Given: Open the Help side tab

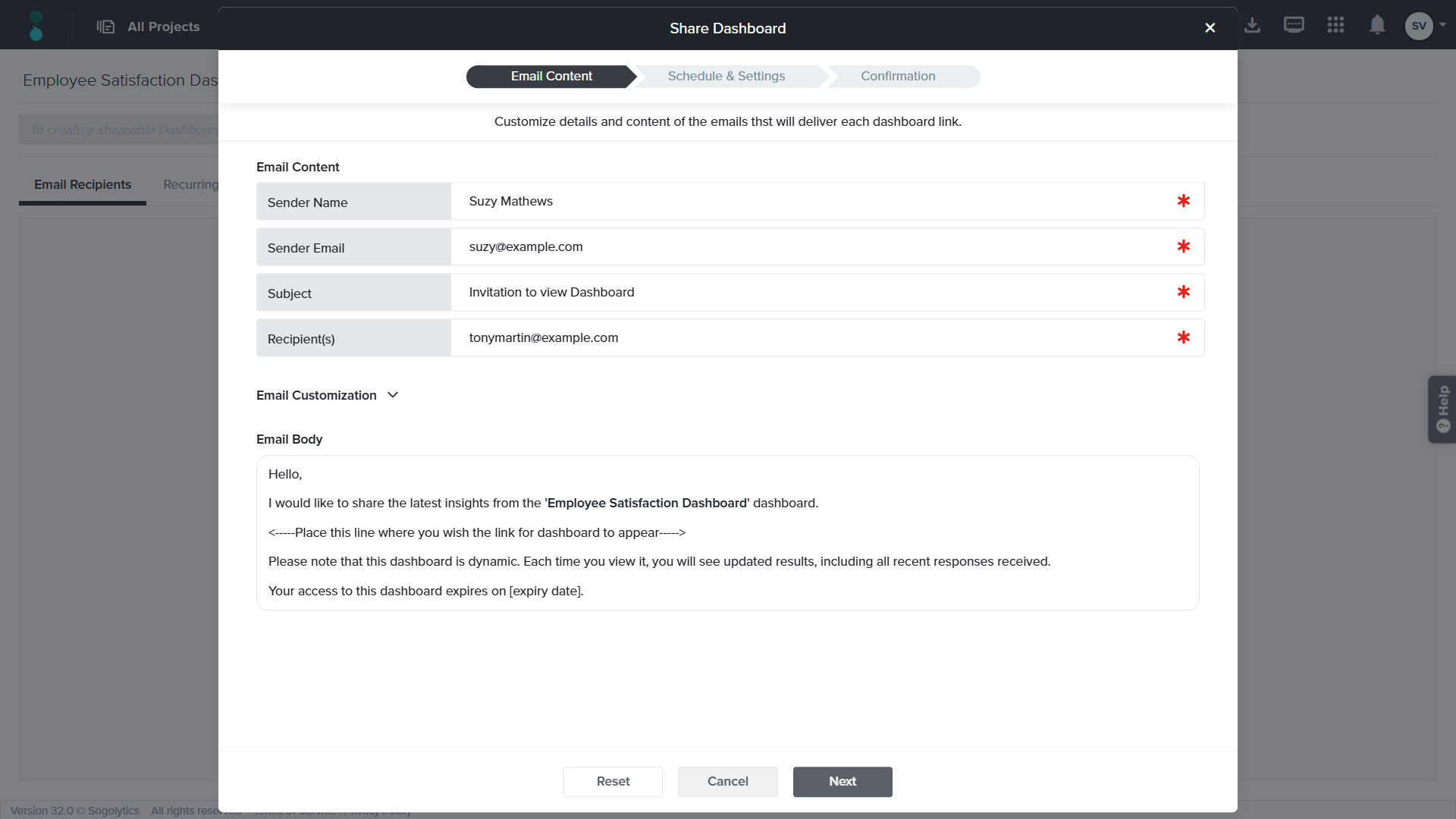Looking at the screenshot, I should (x=1442, y=409).
